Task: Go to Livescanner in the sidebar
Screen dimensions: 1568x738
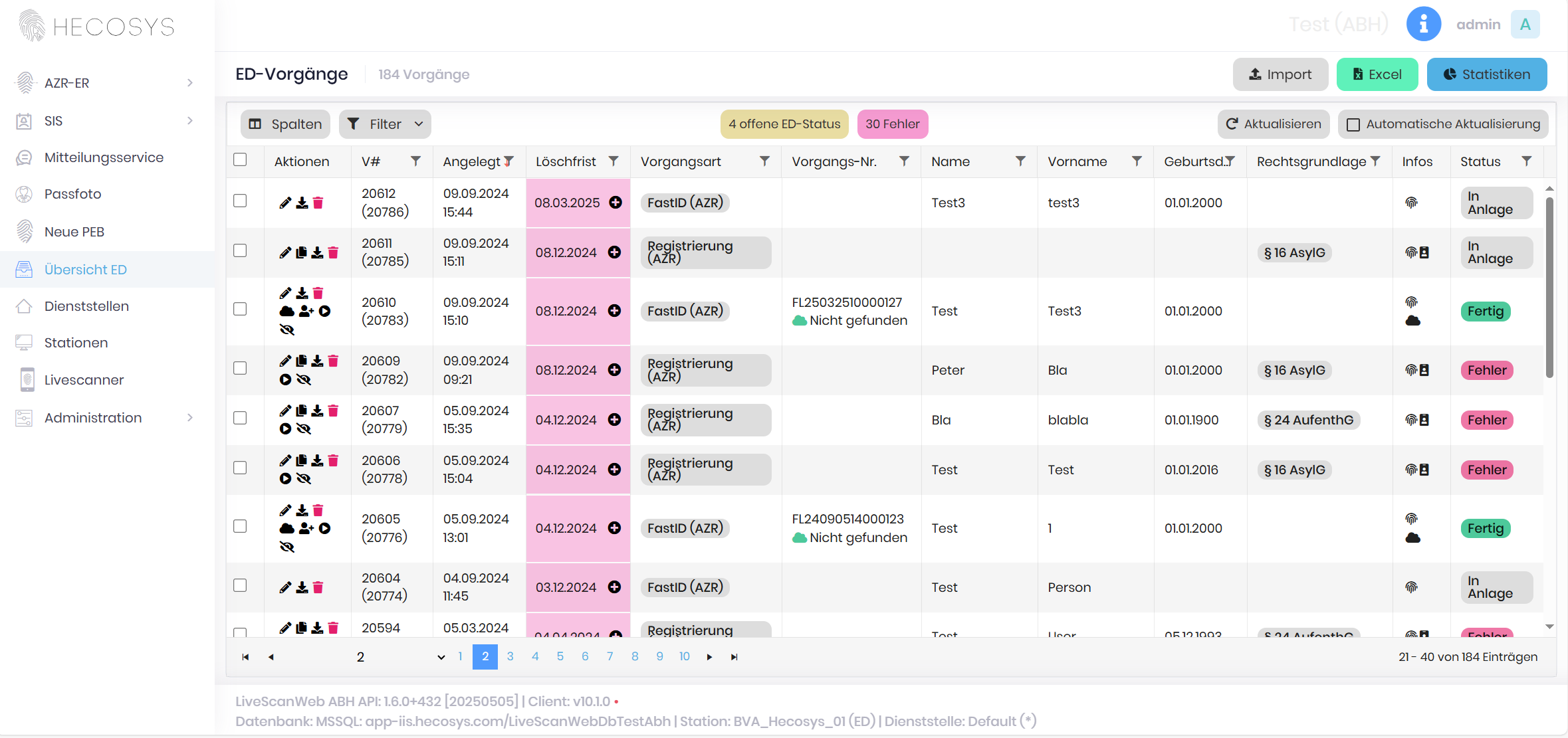Action: pos(84,380)
